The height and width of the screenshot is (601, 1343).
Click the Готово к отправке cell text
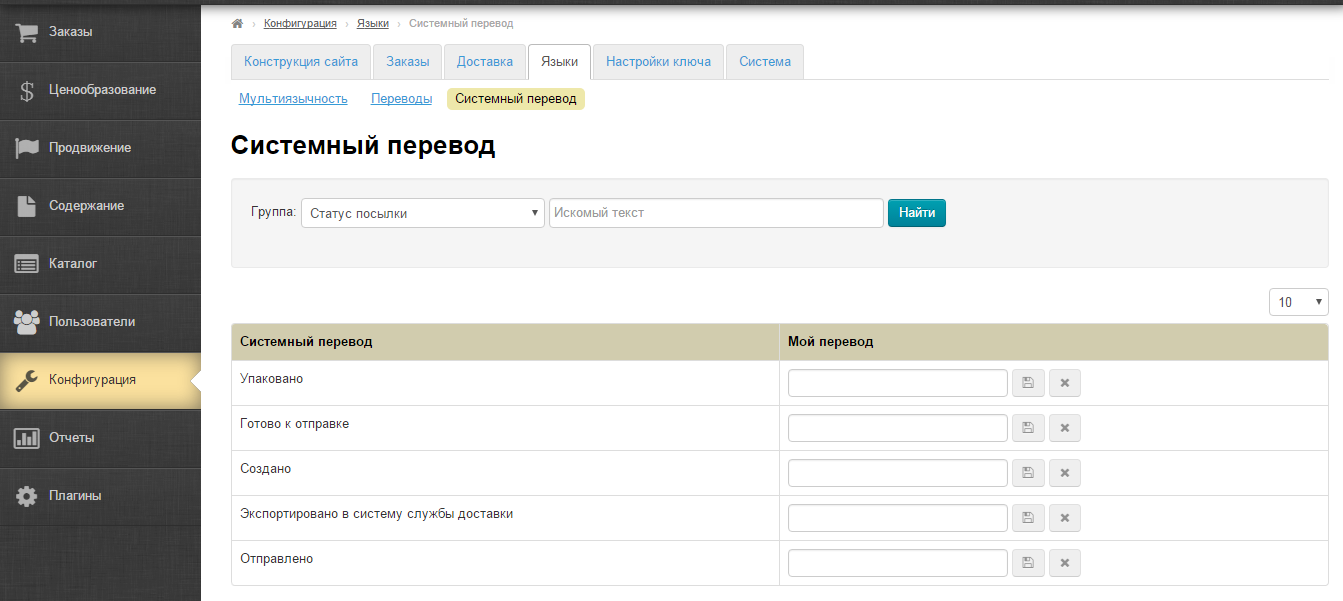click(295, 424)
